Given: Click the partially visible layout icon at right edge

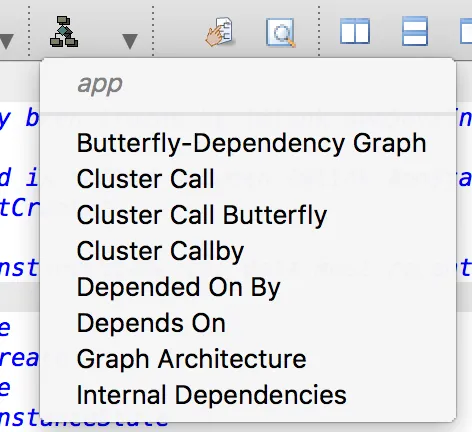Looking at the screenshot, I should click(466, 31).
